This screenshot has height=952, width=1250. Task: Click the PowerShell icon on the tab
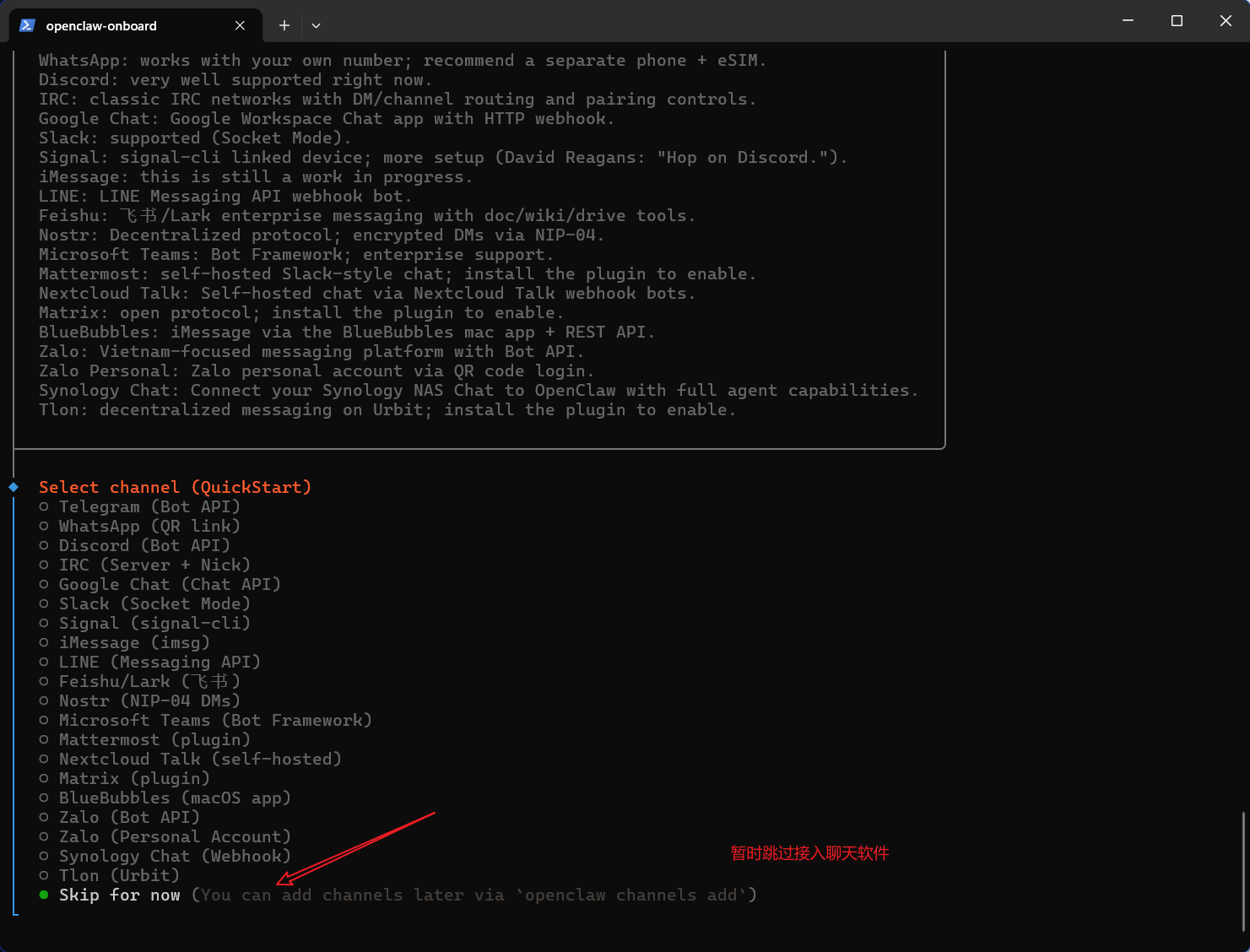(x=27, y=25)
